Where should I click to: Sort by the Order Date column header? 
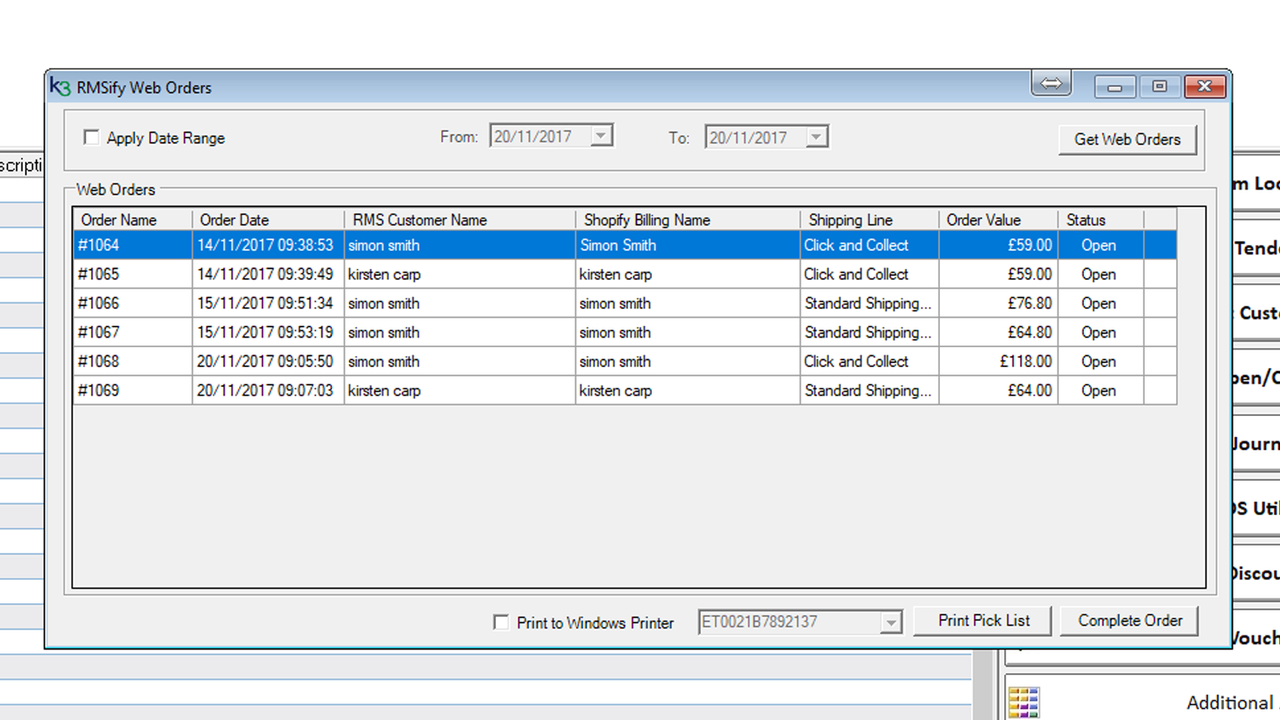(x=268, y=220)
